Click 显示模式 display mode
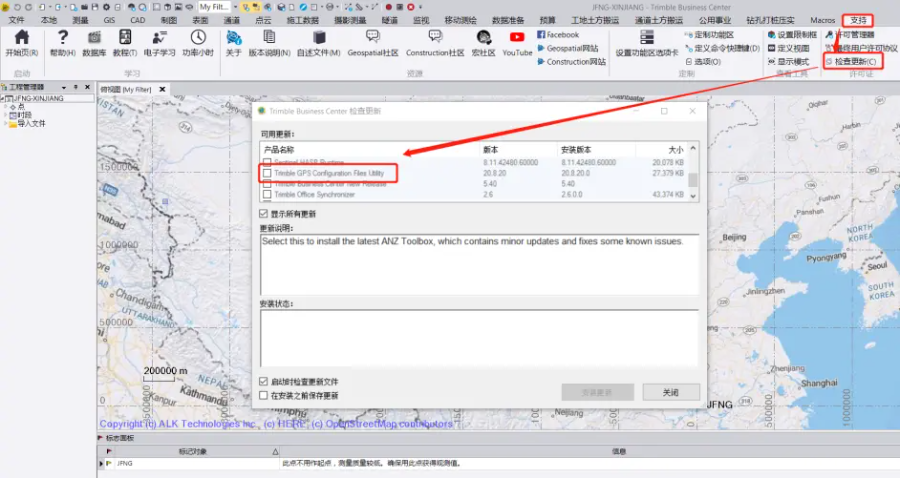This screenshot has width=900, height=478. (789, 61)
